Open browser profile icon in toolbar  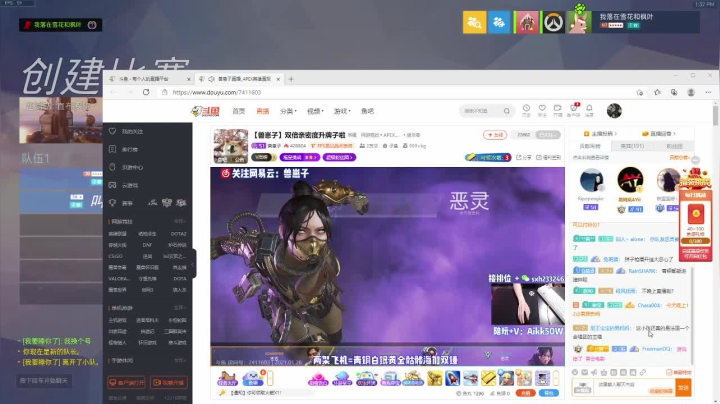[x=691, y=92]
